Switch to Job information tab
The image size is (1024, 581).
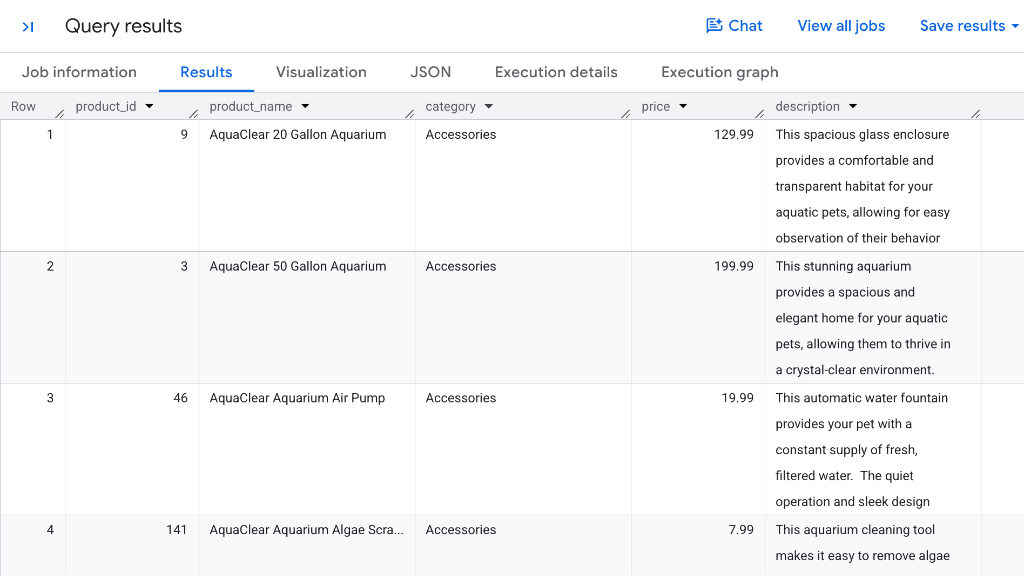point(79,72)
